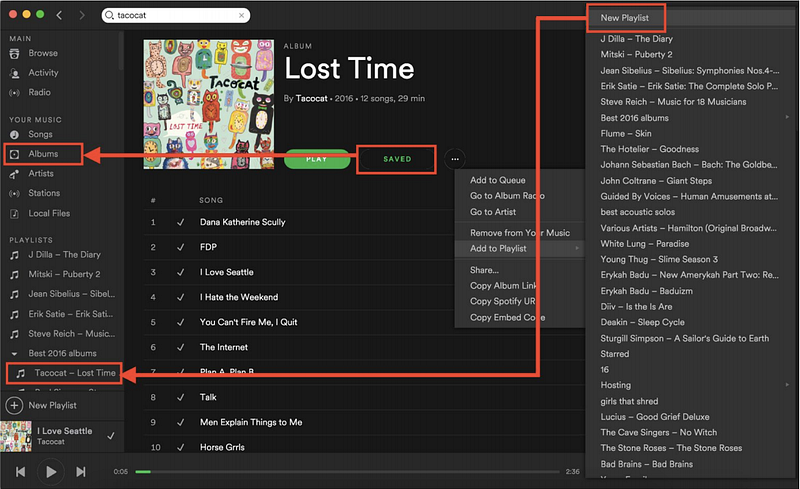Screen dimensions: 800x489
Task: Click the plus icon for New Playlist
Action: click(14, 405)
